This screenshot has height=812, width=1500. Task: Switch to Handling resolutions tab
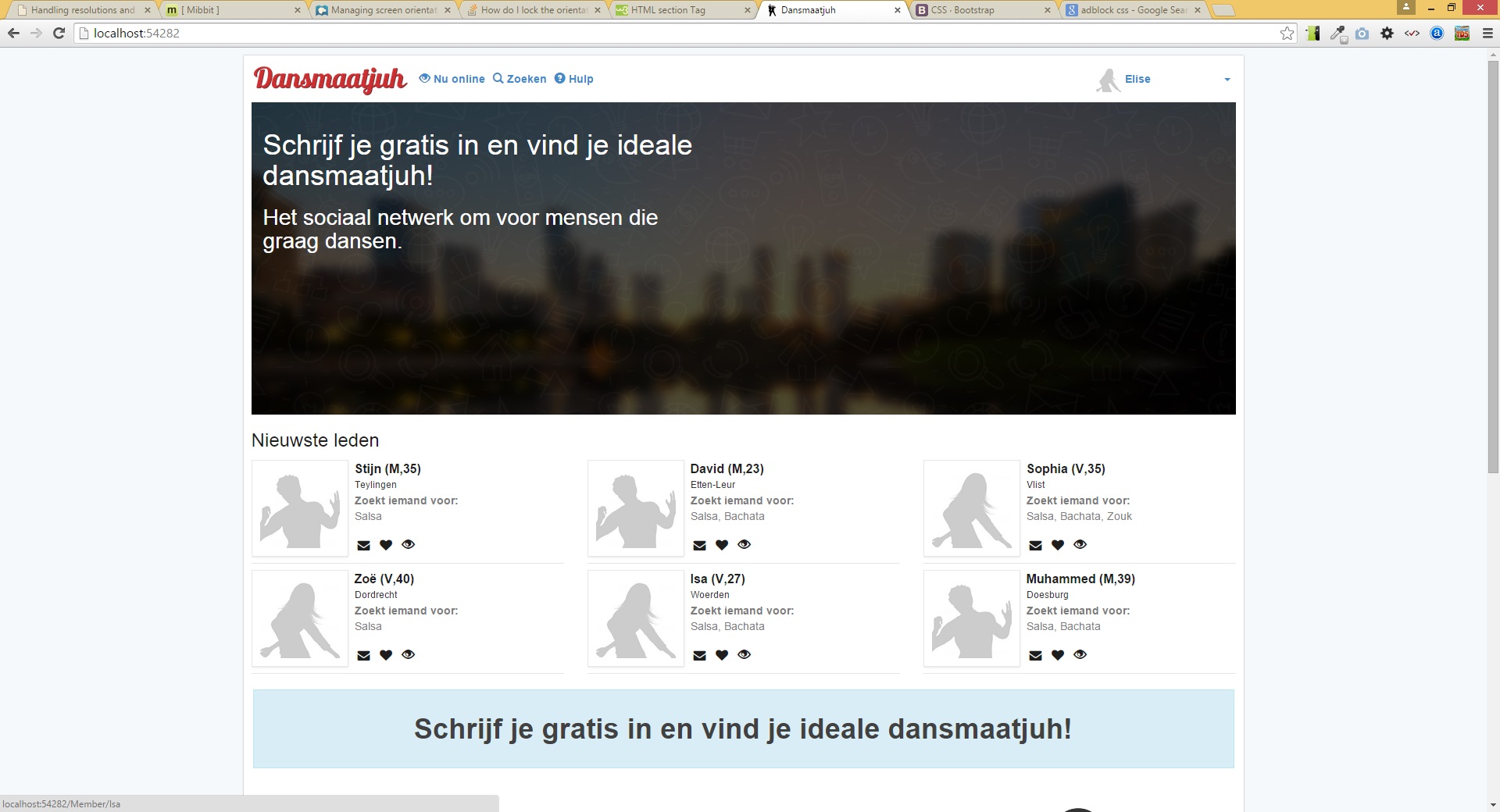(81, 10)
